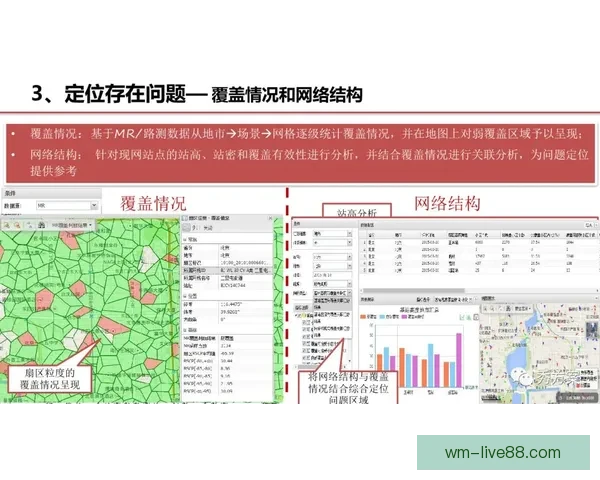Click the first green chart tool icon

coord(462,317)
